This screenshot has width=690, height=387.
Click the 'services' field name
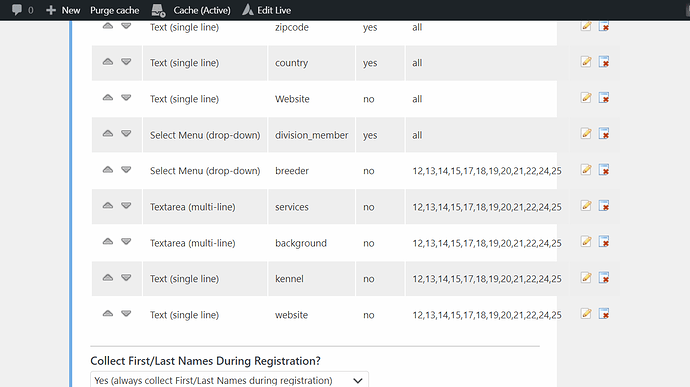coord(292,207)
